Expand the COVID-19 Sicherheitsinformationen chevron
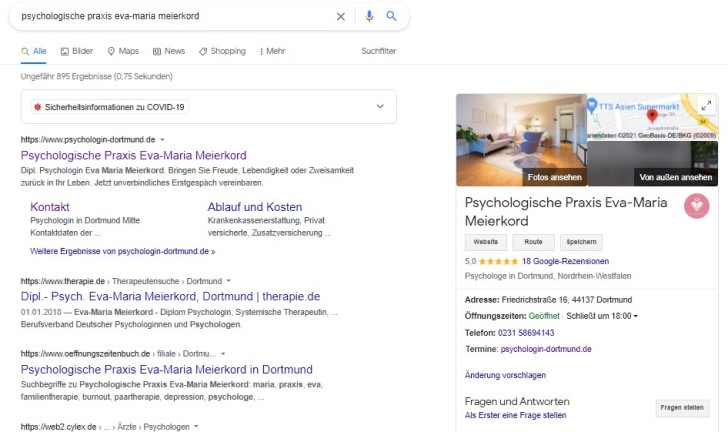Viewport: 728px width, 432px height. [380, 106]
